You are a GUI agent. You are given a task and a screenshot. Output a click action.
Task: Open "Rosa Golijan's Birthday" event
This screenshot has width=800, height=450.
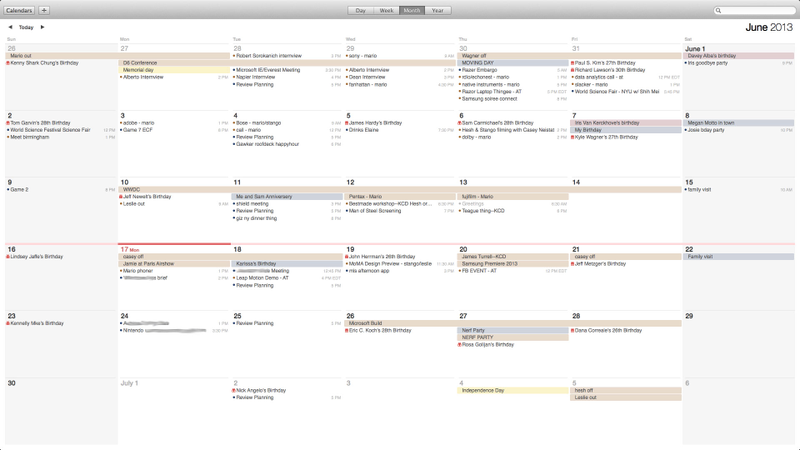(x=487, y=344)
